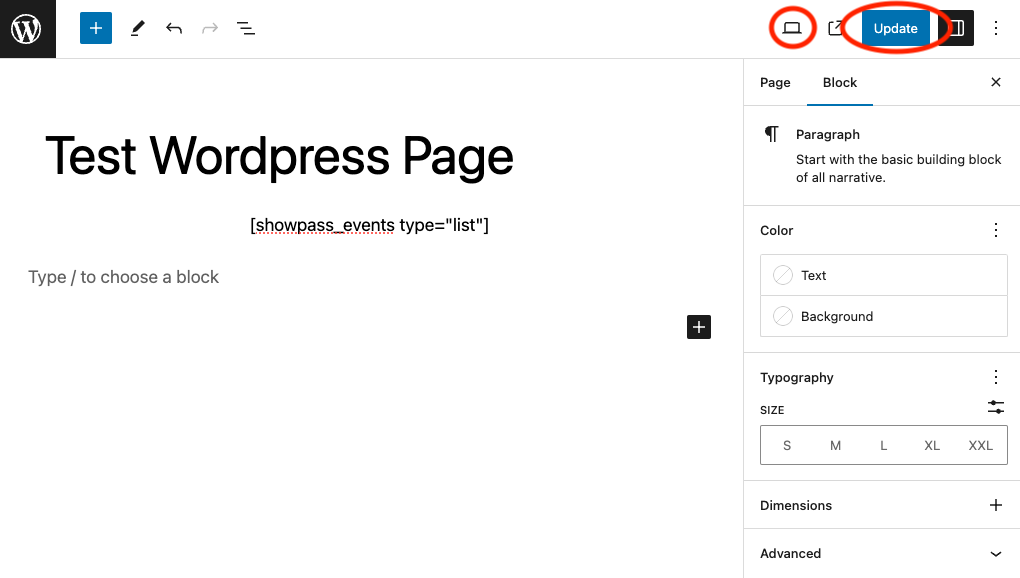Viewport: 1020px width, 578px height.
Task: Expand Dimensions with the plus icon
Action: [x=995, y=505]
